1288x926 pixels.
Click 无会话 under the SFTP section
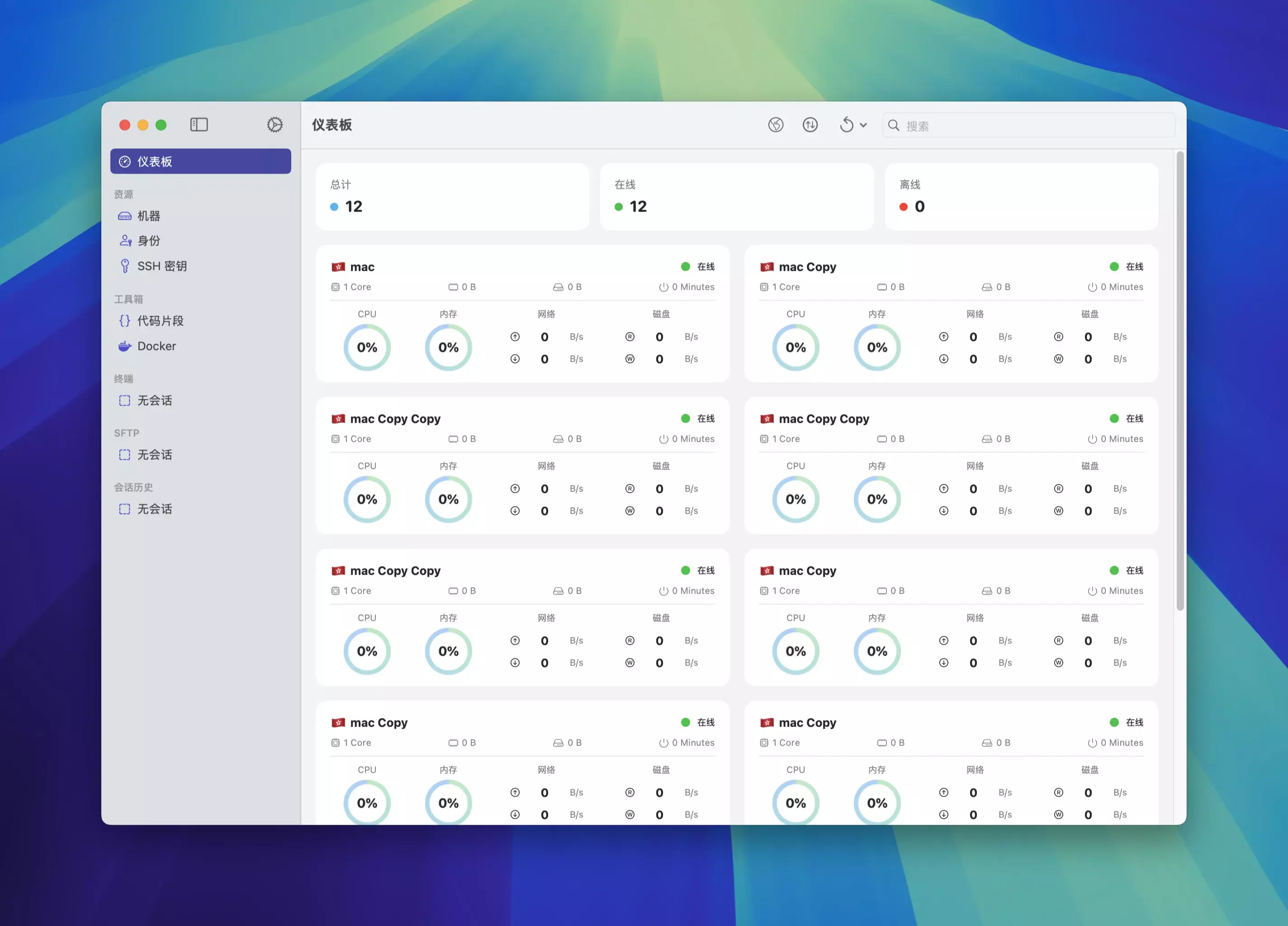[155, 455]
